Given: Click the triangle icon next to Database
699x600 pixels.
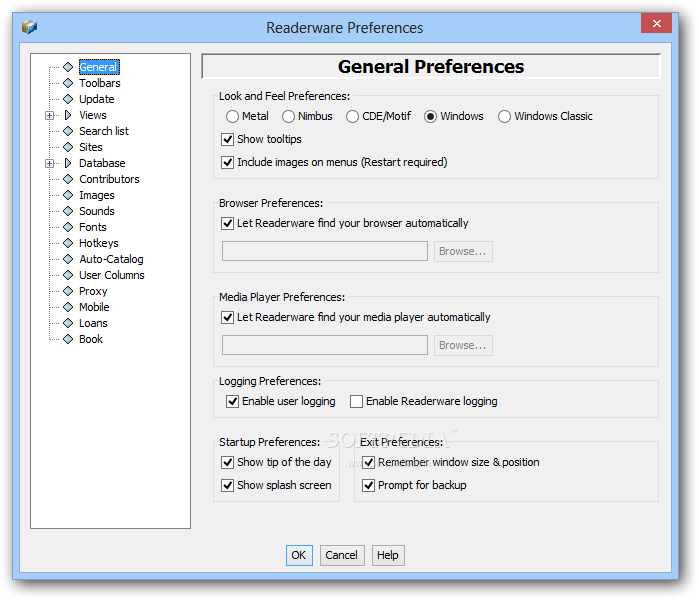Looking at the screenshot, I should click(68, 163).
